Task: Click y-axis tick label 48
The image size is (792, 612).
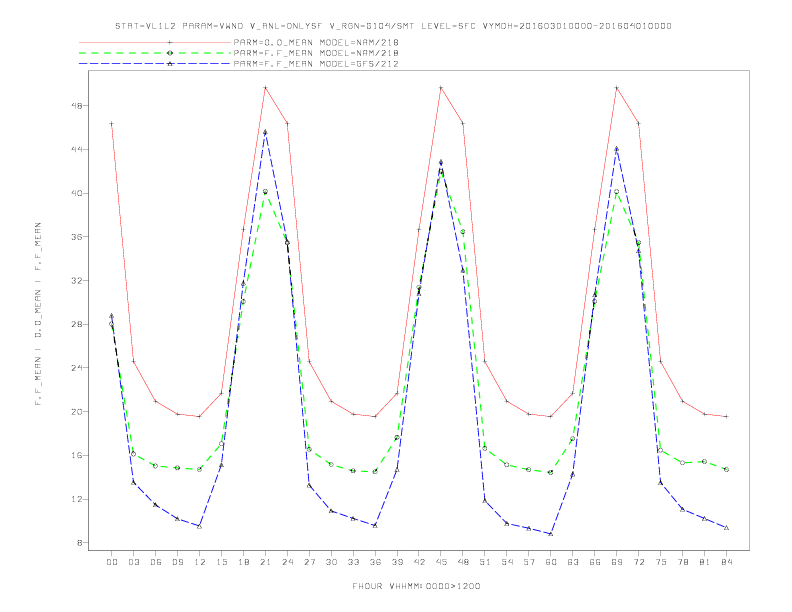Action: tap(77, 106)
